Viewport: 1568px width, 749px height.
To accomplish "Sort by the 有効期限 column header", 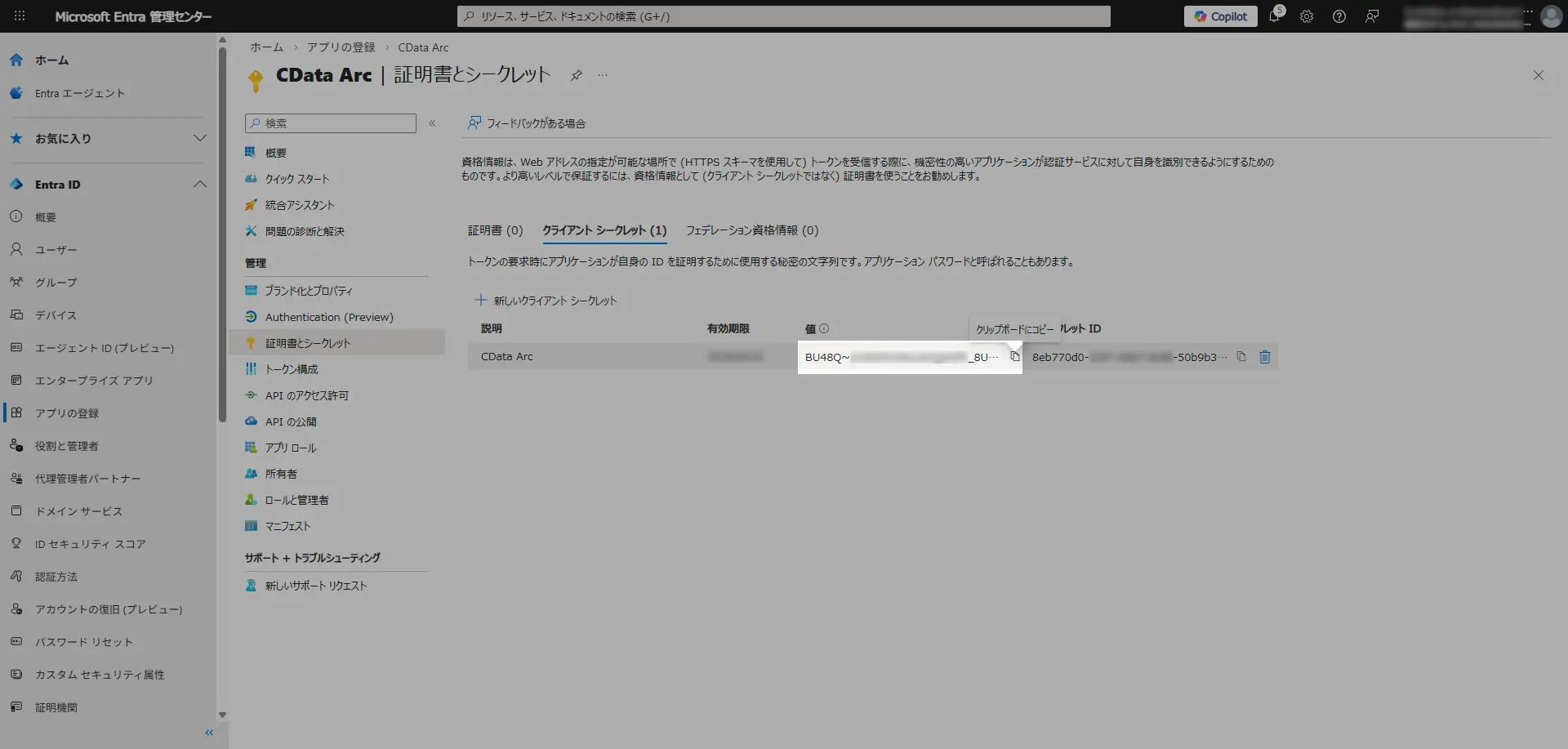I will pos(728,328).
